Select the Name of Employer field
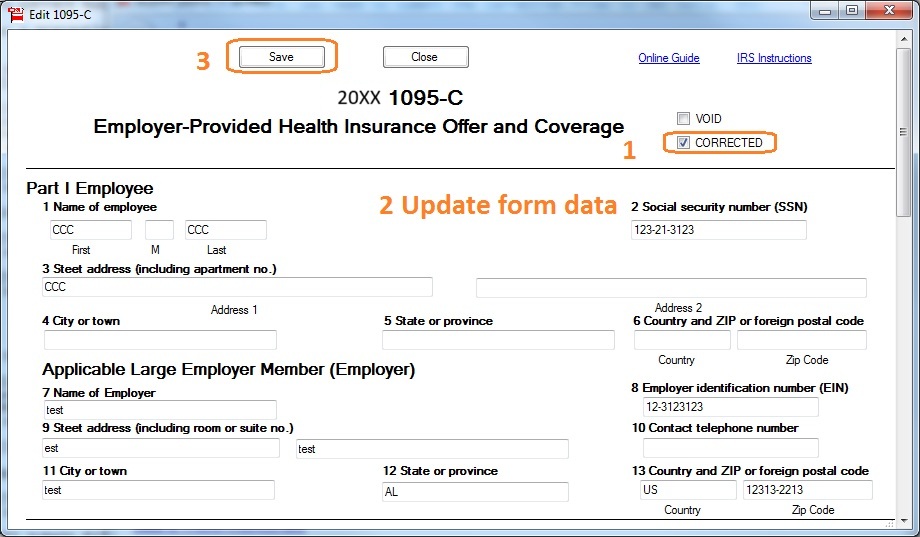The image size is (920, 537). click(x=159, y=410)
